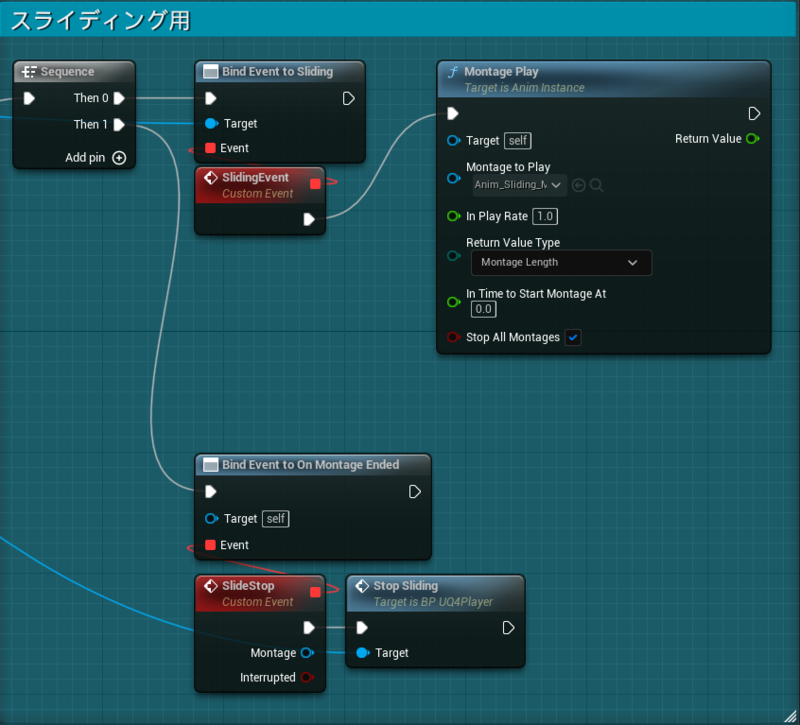The width and height of the screenshot is (800, 725).
Task: Click the In Play Rate pin
Action: [454, 216]
